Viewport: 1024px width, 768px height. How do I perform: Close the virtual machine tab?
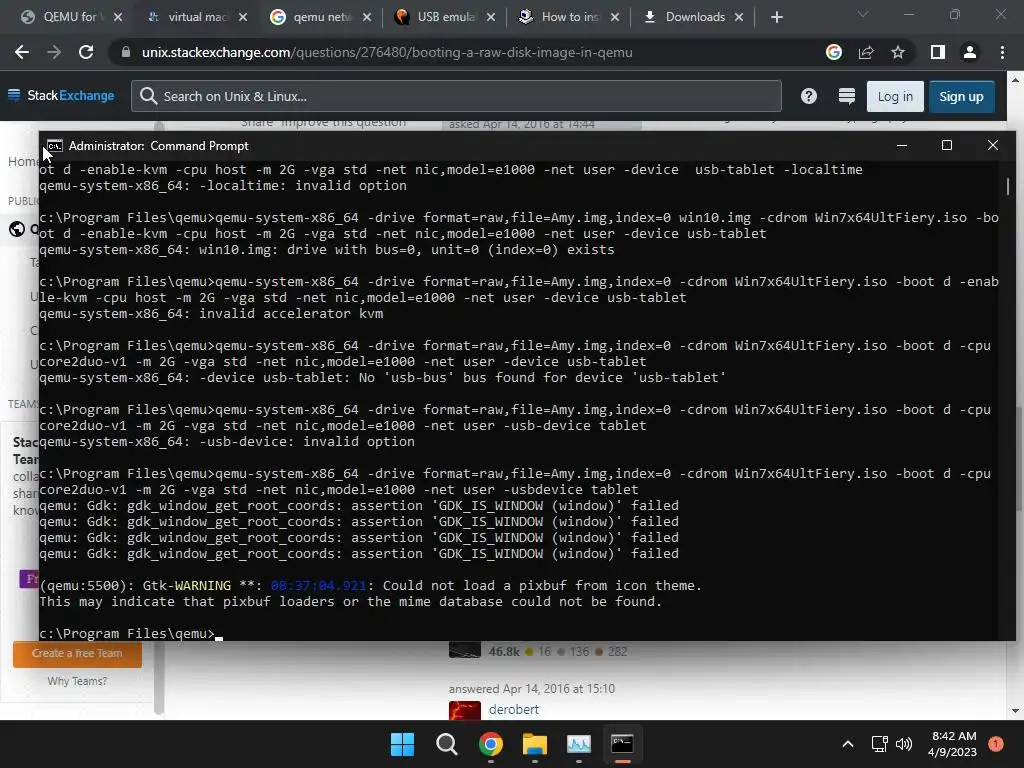(243, 17)
